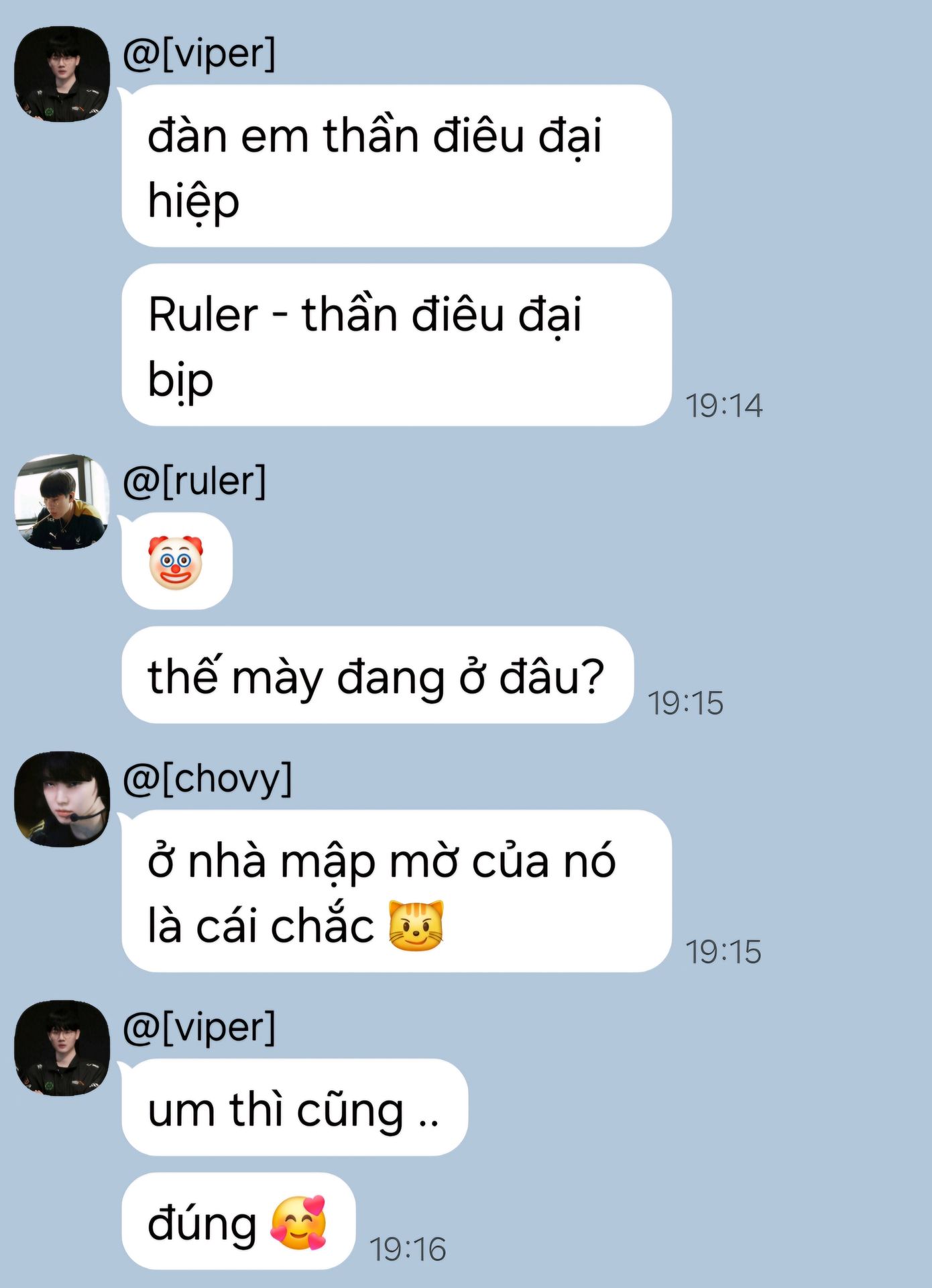Image resolution: width=932 pixels, height=1288 pixels.
Task: Click the 19:15 timestamp next to ruler's question
Action: point(685,703)
